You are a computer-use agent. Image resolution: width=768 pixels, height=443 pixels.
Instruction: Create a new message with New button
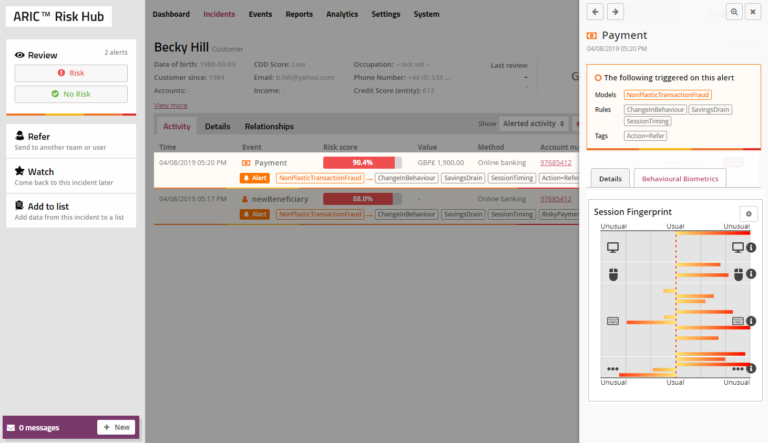(x=116, y=427)
